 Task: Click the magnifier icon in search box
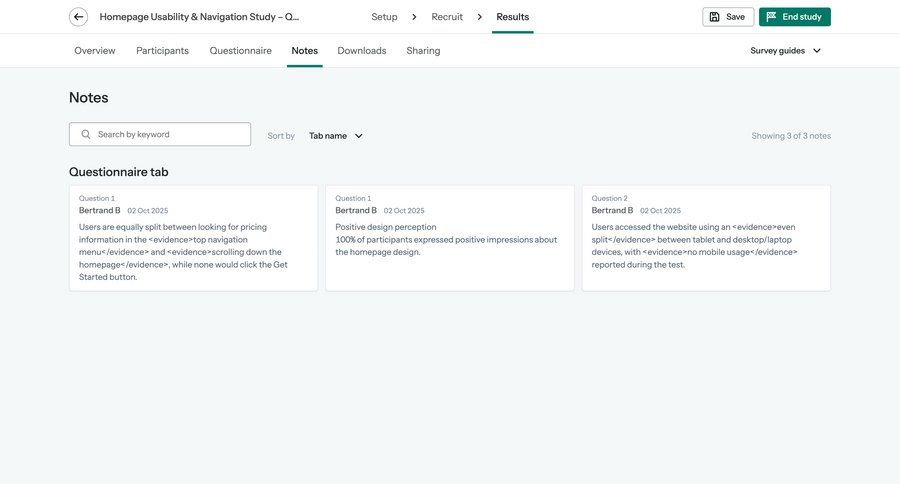point(86,134)
